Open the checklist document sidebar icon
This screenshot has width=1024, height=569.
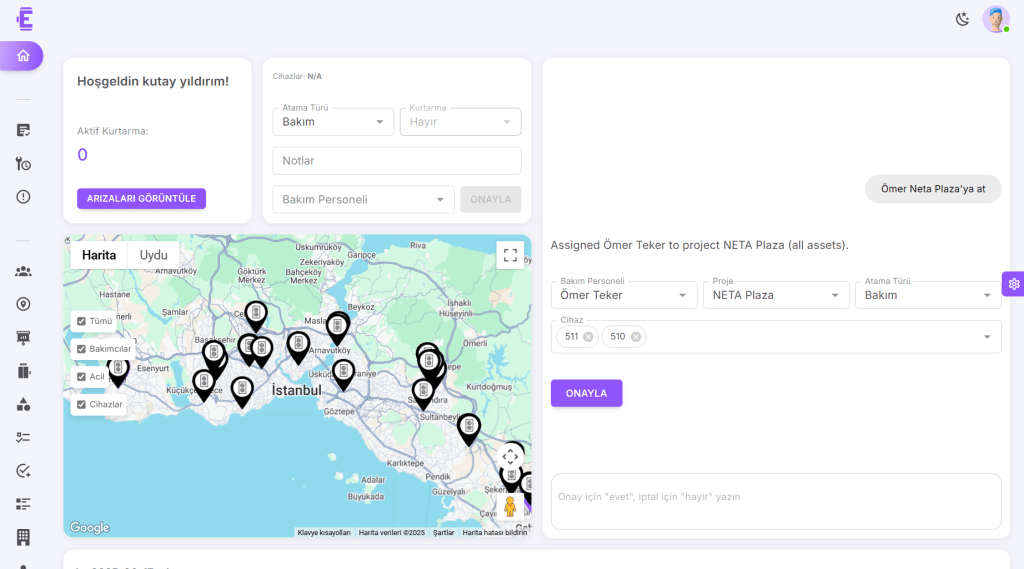click(x=23, y=130)
